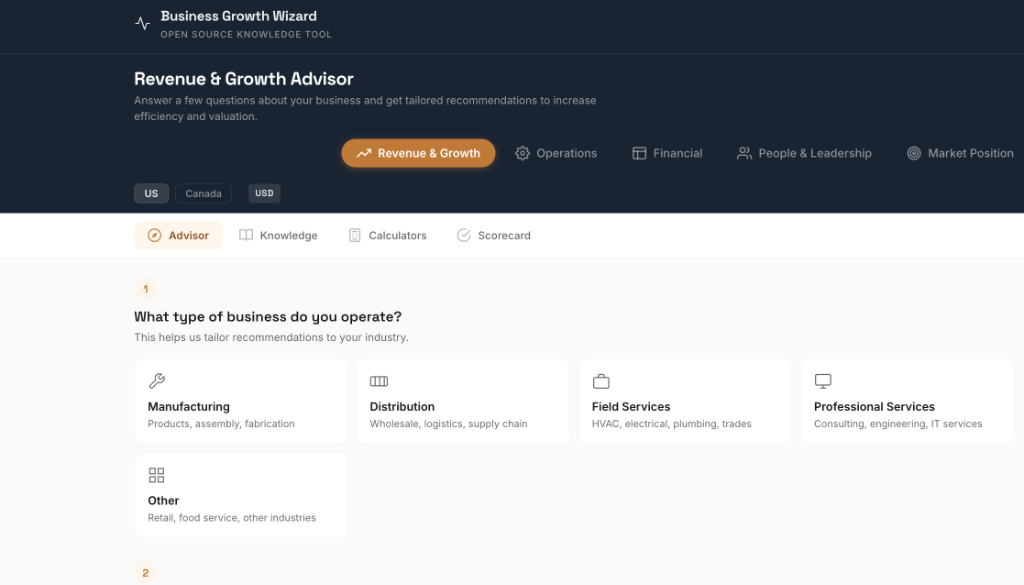
Task: Switch country selection to Canada
Action: (203, 193)
